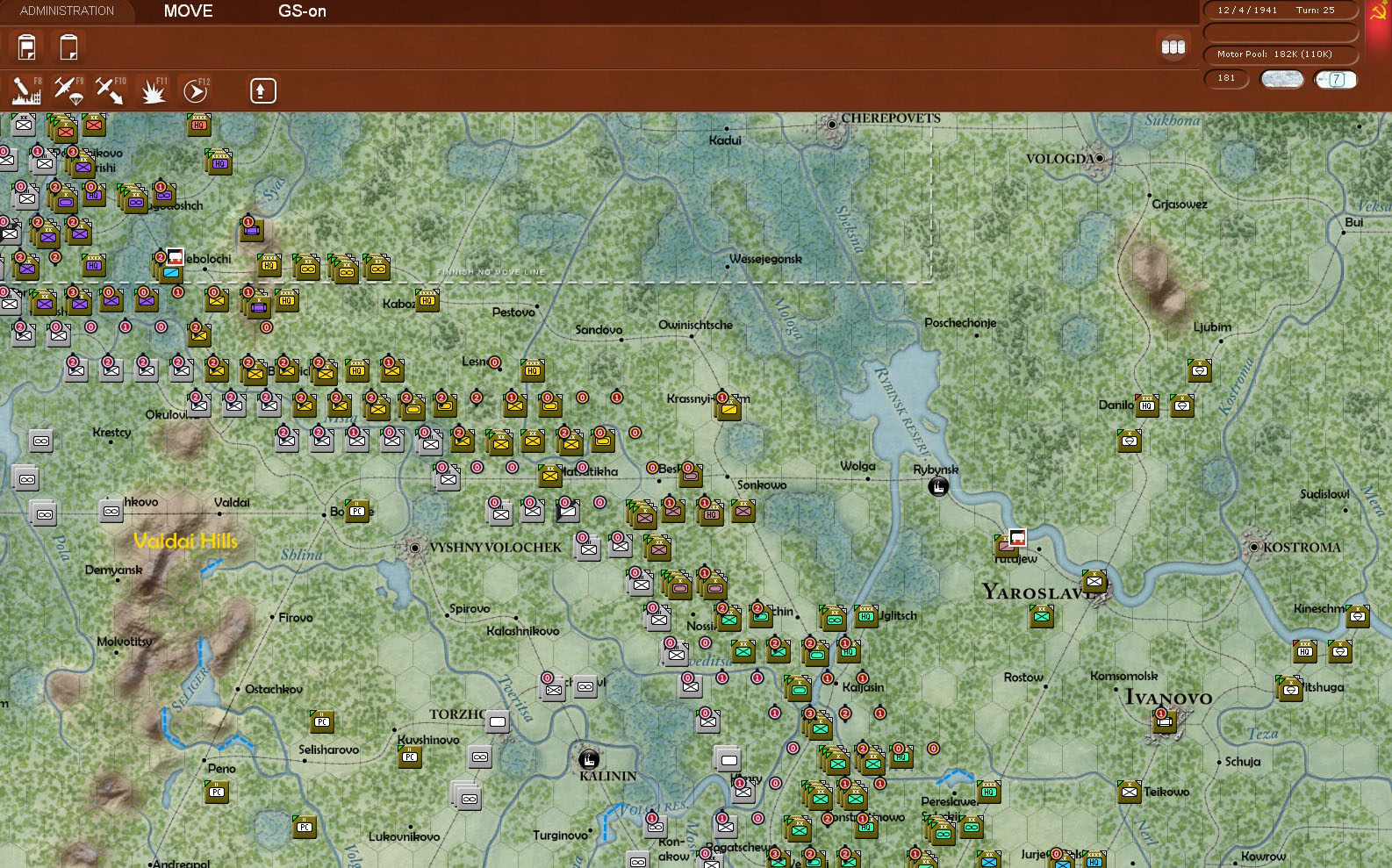The width and height of the screenshot is (1392, 868).
Task: Select the unit counter below Ljubim
Action: coord(1200,370)
